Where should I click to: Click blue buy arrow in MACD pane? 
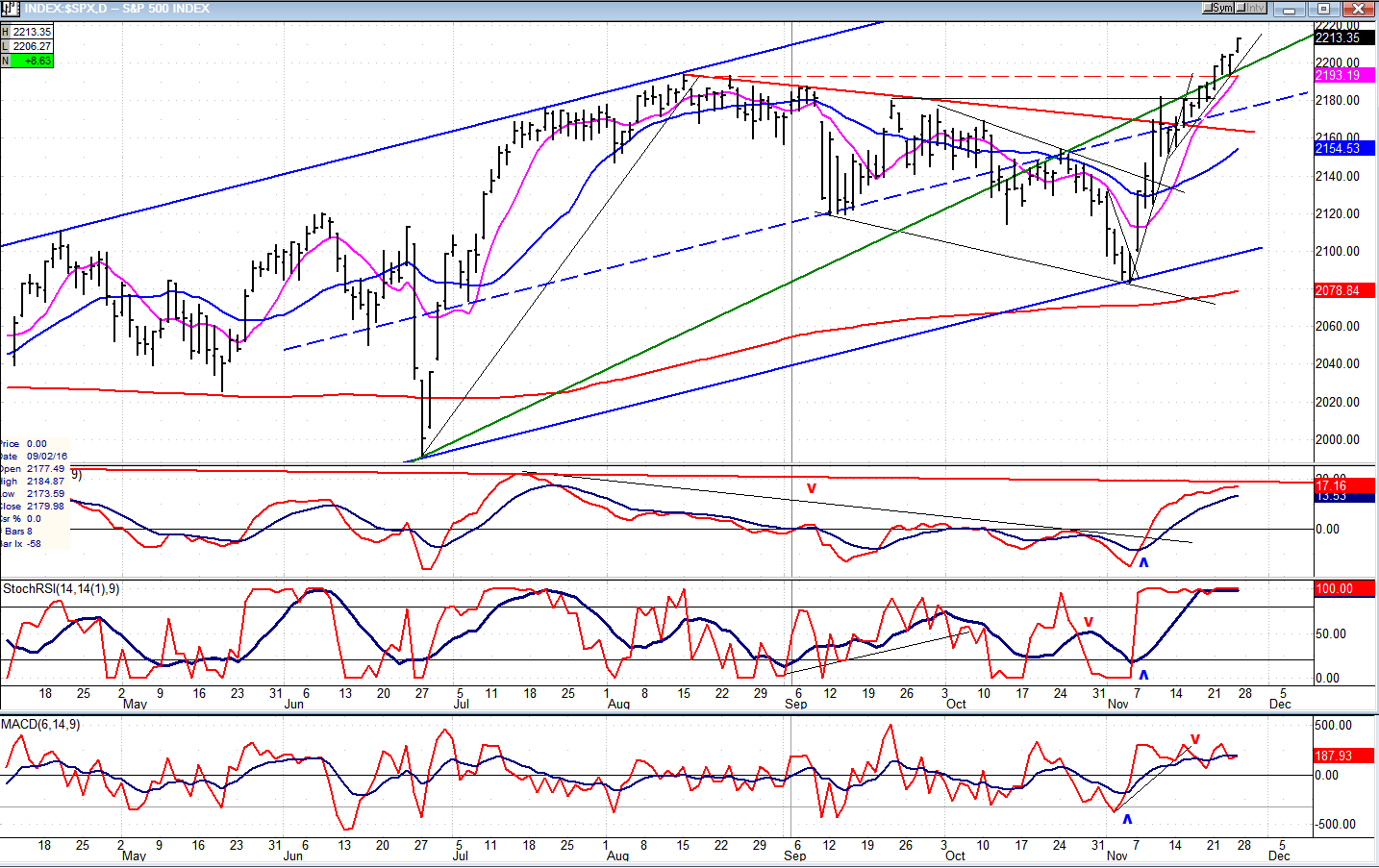click(1127, 820)
